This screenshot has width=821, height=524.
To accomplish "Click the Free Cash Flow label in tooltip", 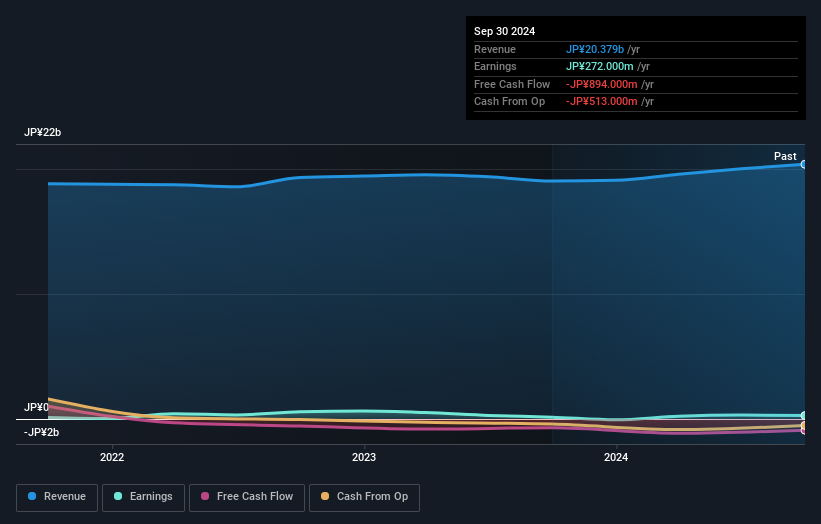I will tap(512, 84).
